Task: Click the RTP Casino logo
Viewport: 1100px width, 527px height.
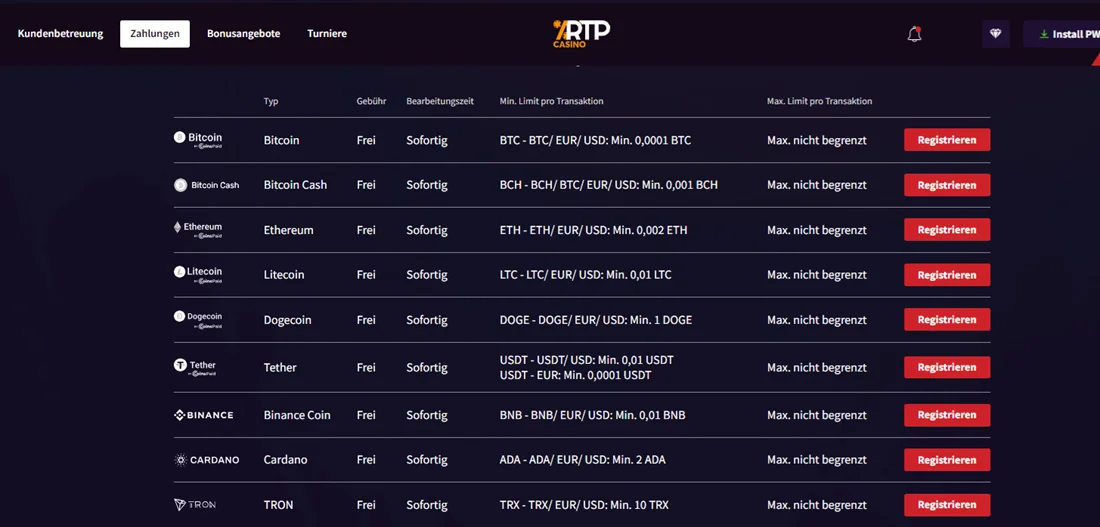Action: (581, 34)
